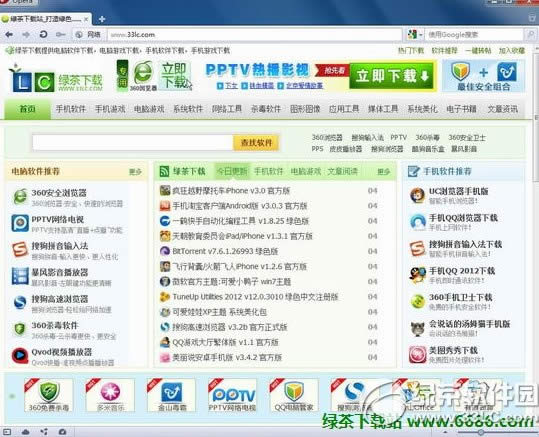The image size is (539, 437).
Task: Go forward with the forward arrow
Action: coord(26,34)
